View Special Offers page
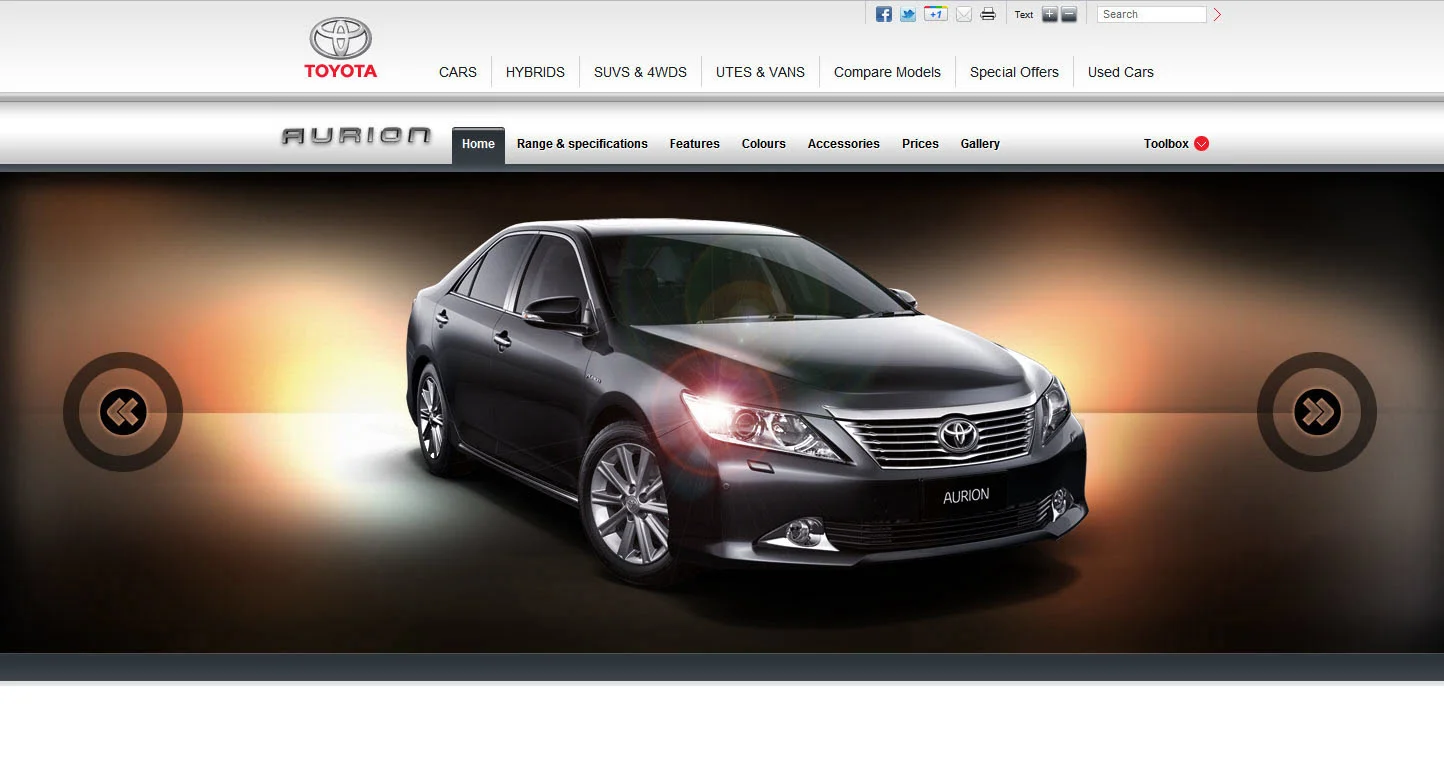Screen dimensions: 1444x773 point(1014,72)
